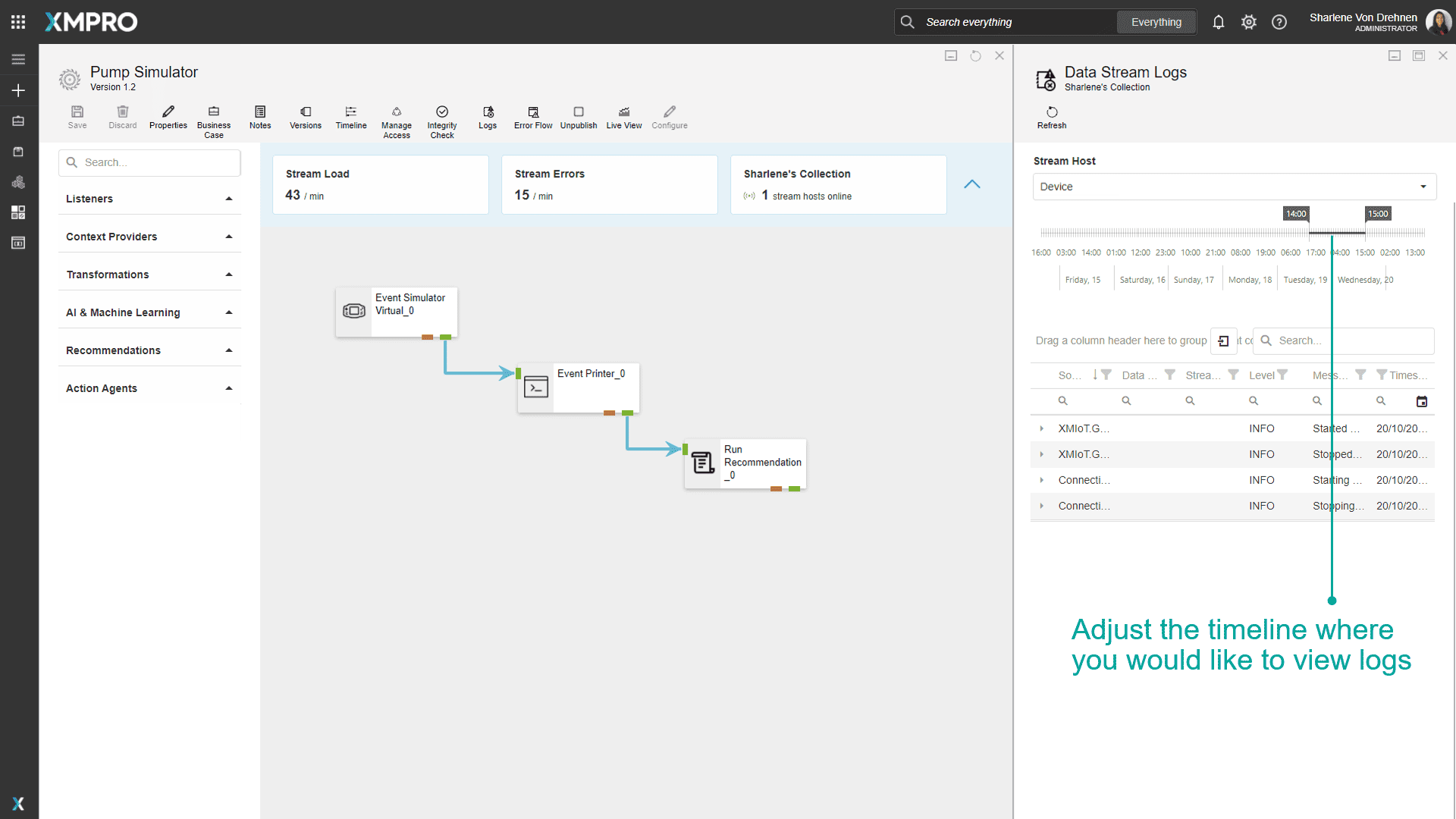This screenshot has width=1456, height=819.
Task: Open the apps grid menu
Action: point(17,21)
